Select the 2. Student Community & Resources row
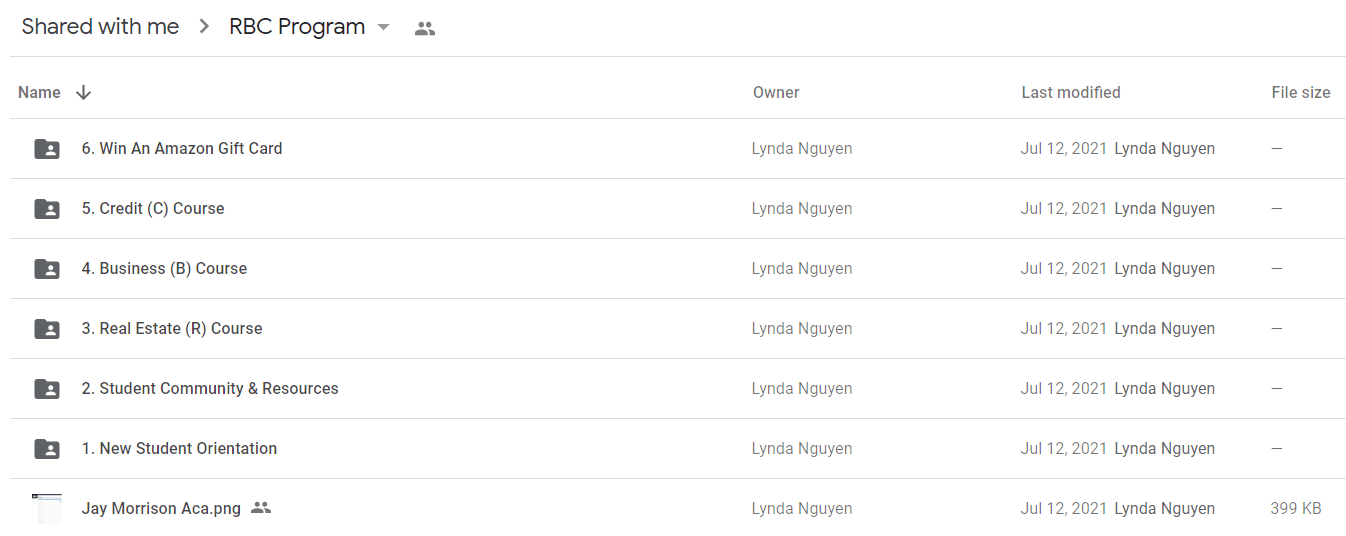The height and width of the screenshot is (536, 1346). (x=678, y=389)
